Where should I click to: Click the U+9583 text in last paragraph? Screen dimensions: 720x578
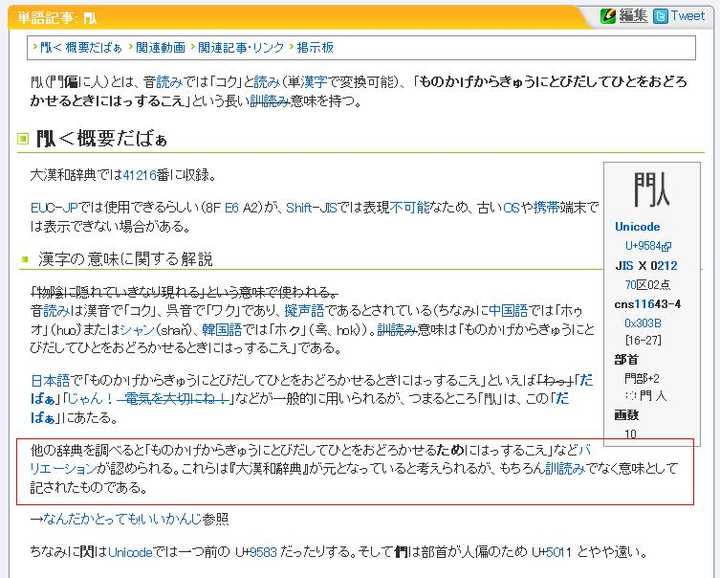click(x=256, y=551)
